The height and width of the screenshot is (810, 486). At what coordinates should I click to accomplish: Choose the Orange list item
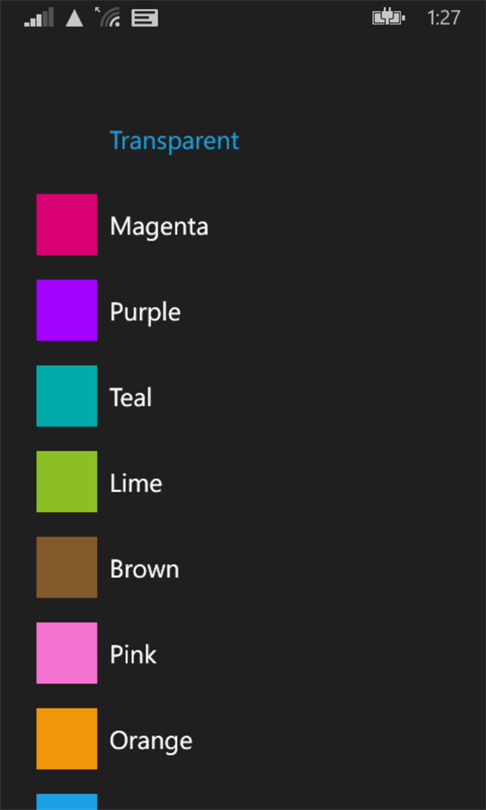coord(151,742)
